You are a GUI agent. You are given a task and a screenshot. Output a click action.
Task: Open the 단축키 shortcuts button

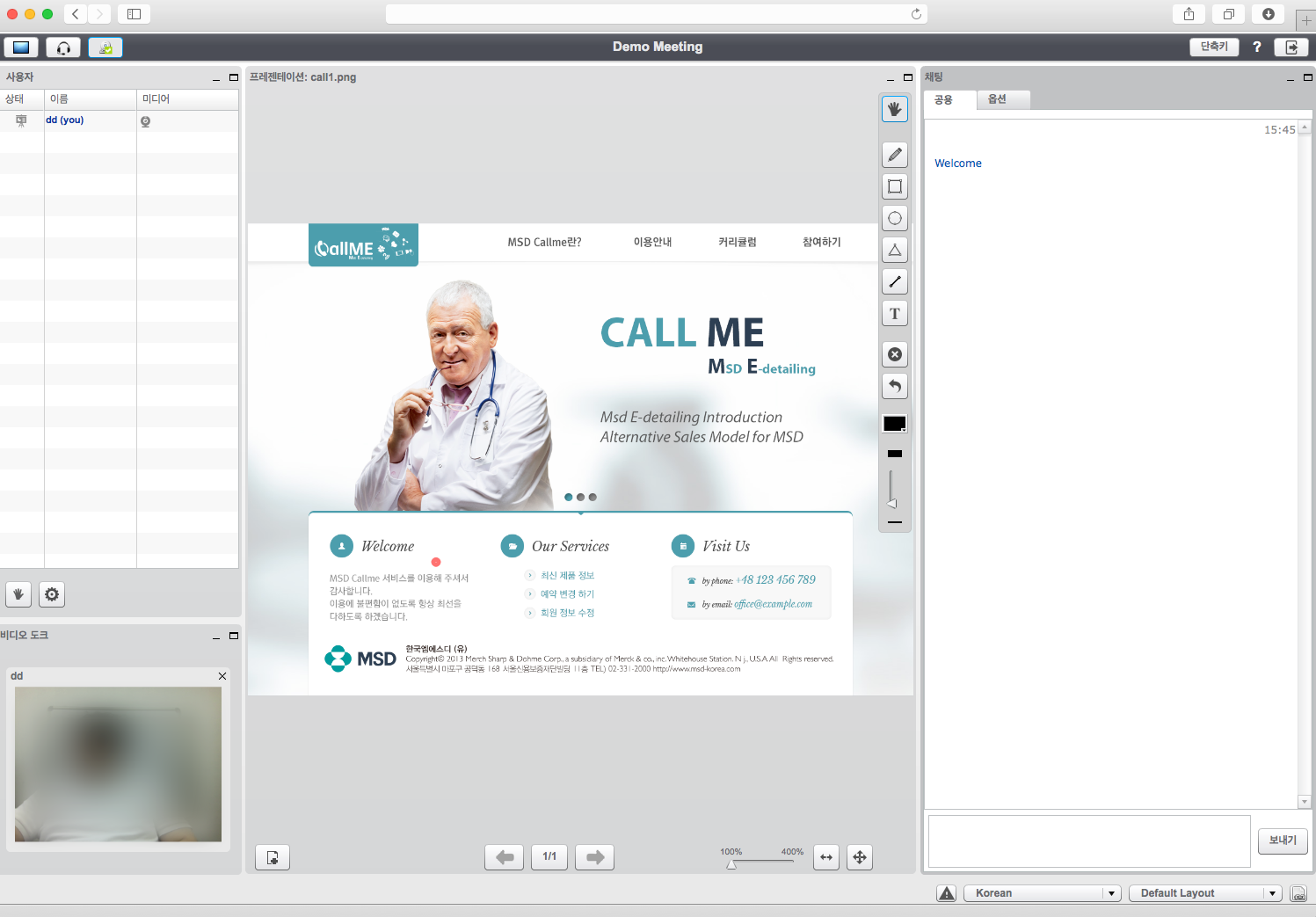click(1214, 47)
